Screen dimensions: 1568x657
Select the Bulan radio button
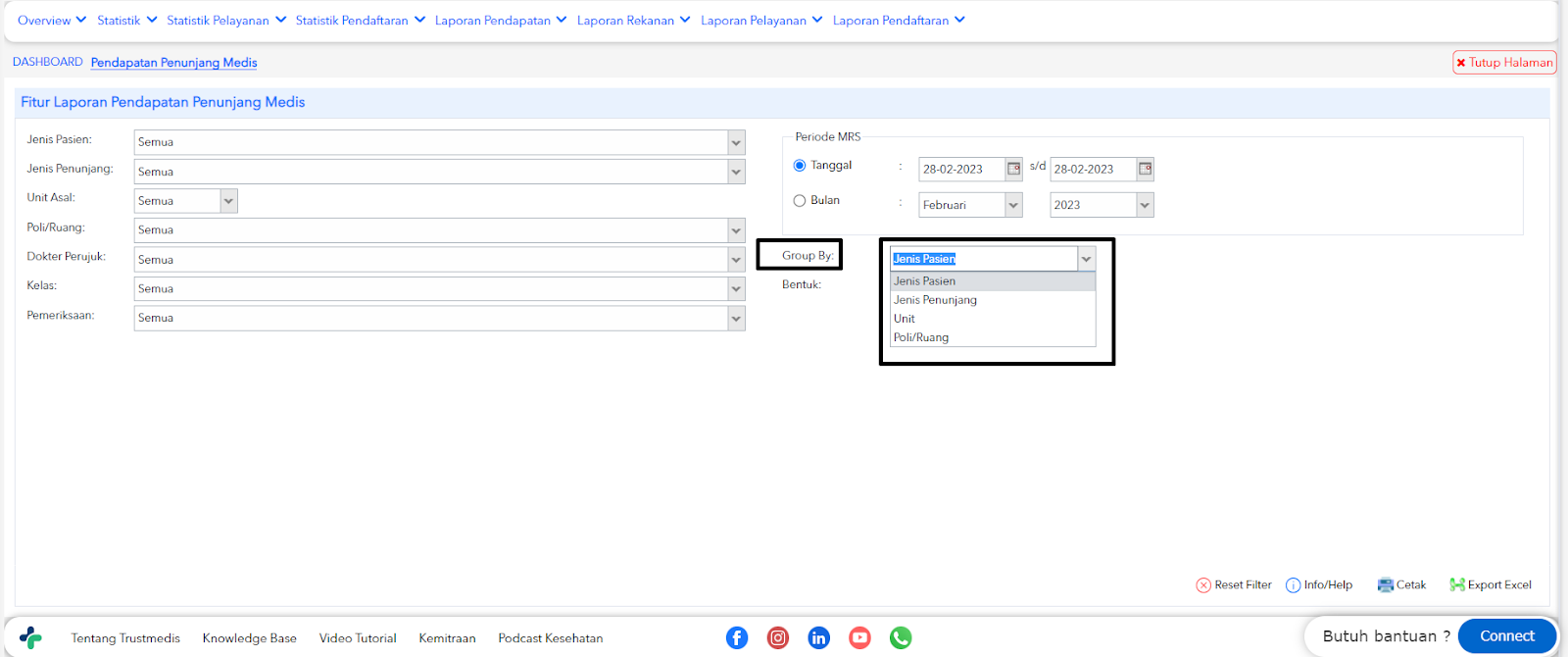[x=800, y=201]
